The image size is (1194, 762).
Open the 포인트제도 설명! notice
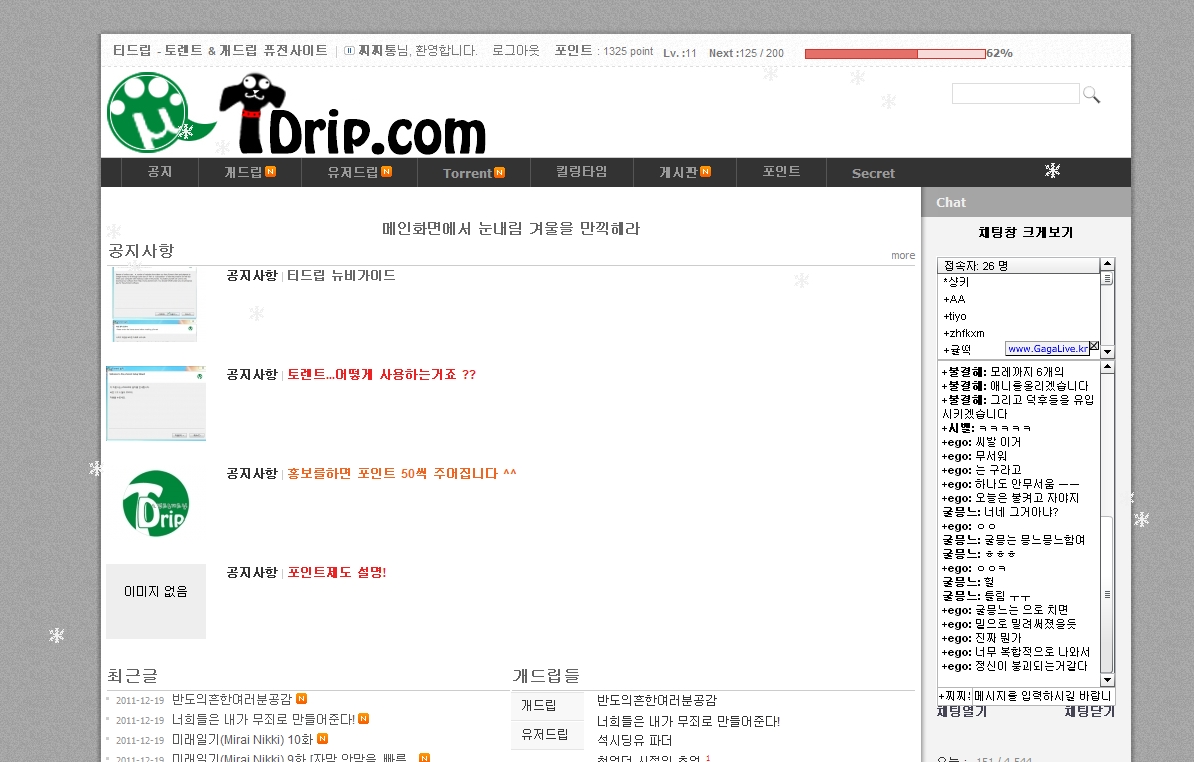tap(337, 572)
